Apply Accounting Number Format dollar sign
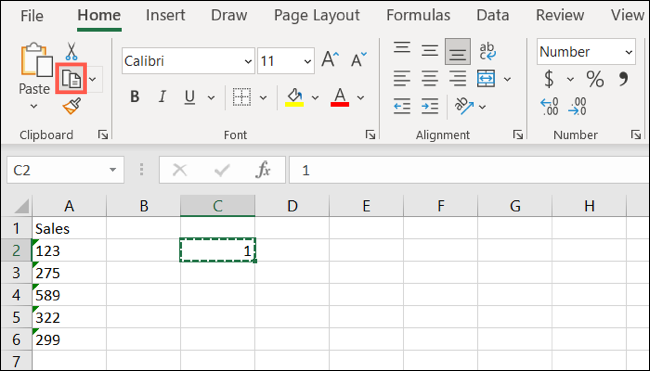Viewport: 650px width, 371px height. [549, 79]
